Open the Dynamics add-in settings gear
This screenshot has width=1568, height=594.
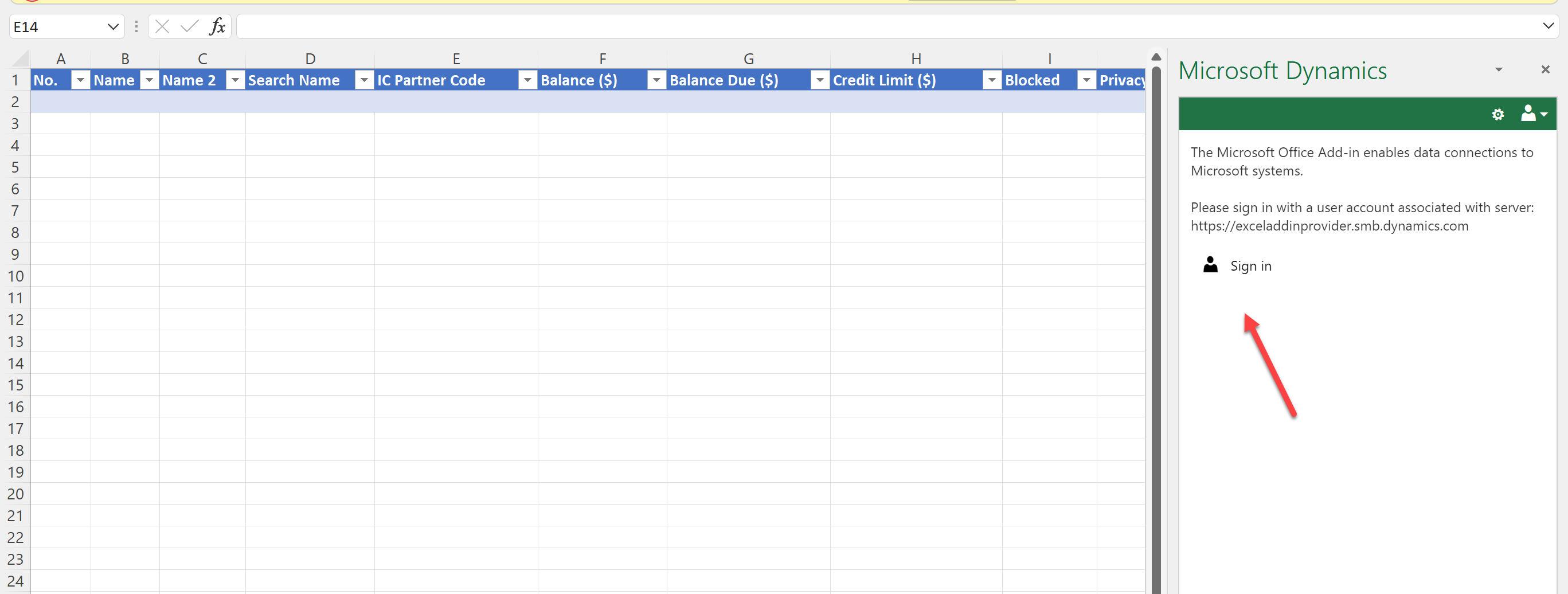pos(1498,114)
